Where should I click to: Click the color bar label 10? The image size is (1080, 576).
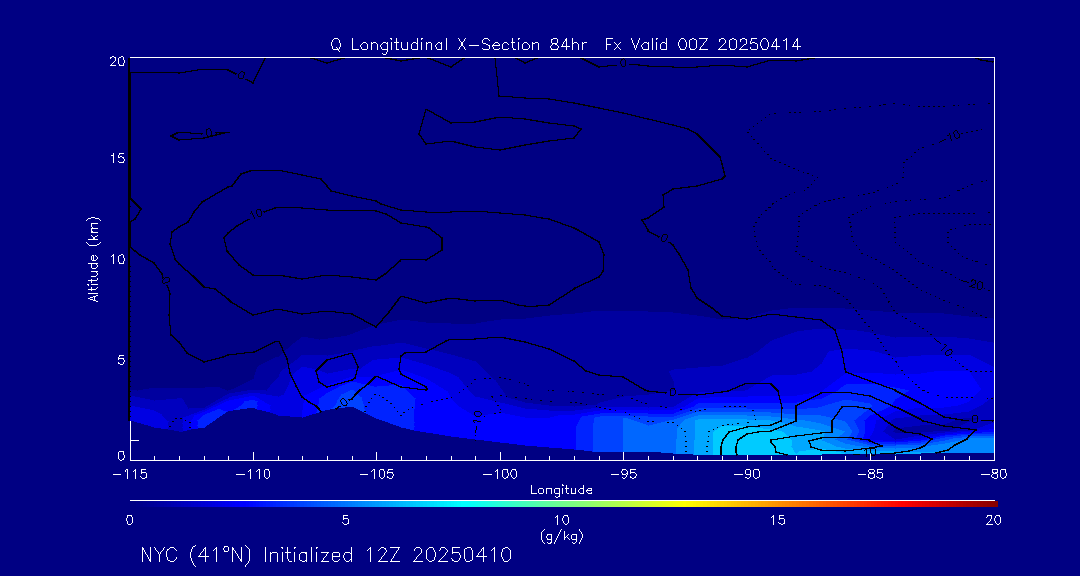[x=562, y=521]
